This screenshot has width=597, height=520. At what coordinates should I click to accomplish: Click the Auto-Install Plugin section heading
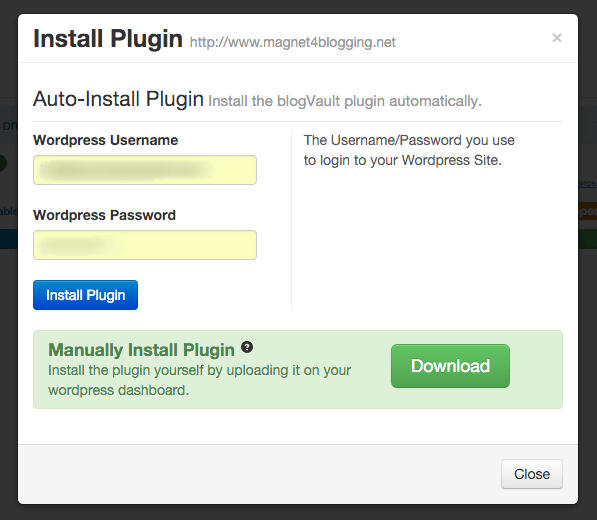118,99
